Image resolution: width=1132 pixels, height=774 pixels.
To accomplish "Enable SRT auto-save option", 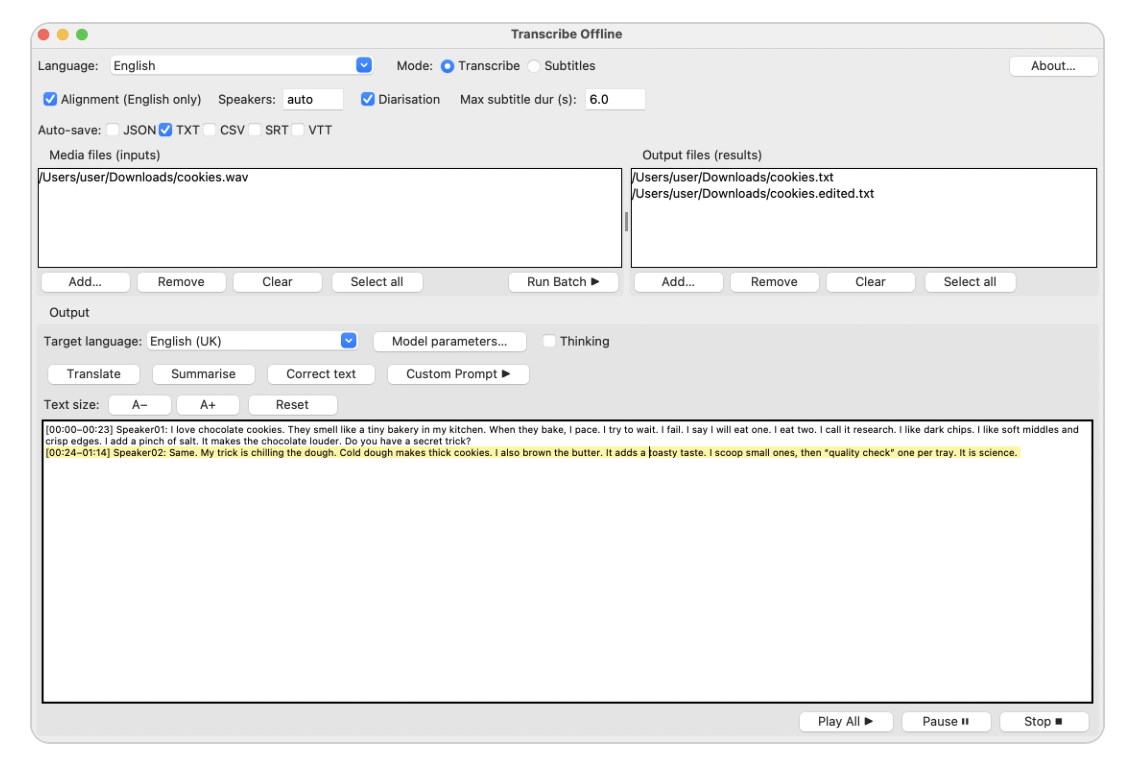I will coord(256,130).
